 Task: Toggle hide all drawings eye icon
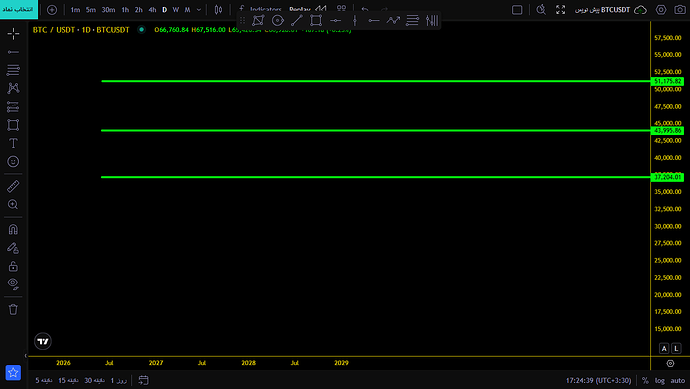(x=13, y=284)
